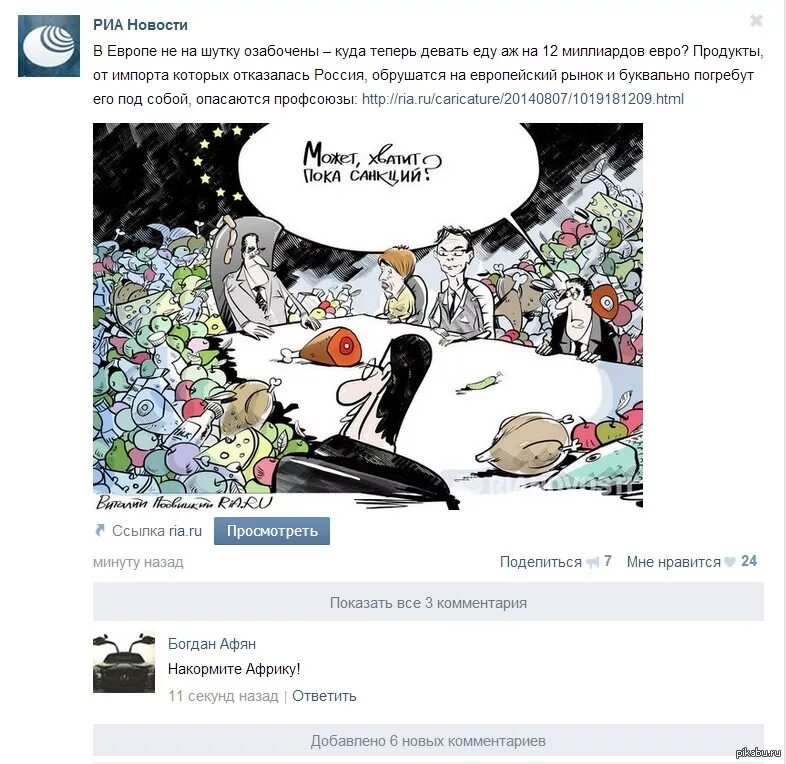Open the sanctions caricature image
This screenshot has height=764, width=786.
[368, 316]
